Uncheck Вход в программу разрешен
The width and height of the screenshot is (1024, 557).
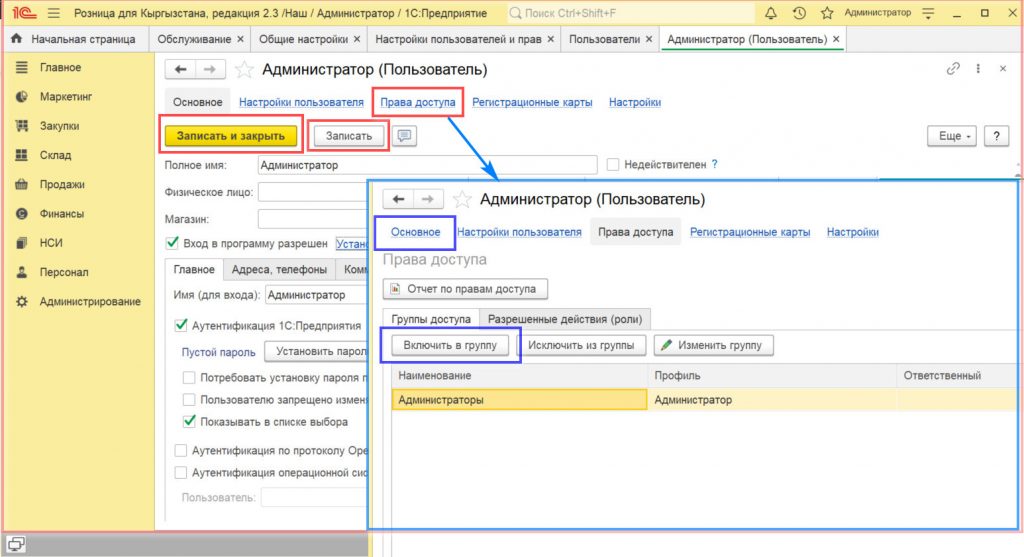click(x=173, y=243)
